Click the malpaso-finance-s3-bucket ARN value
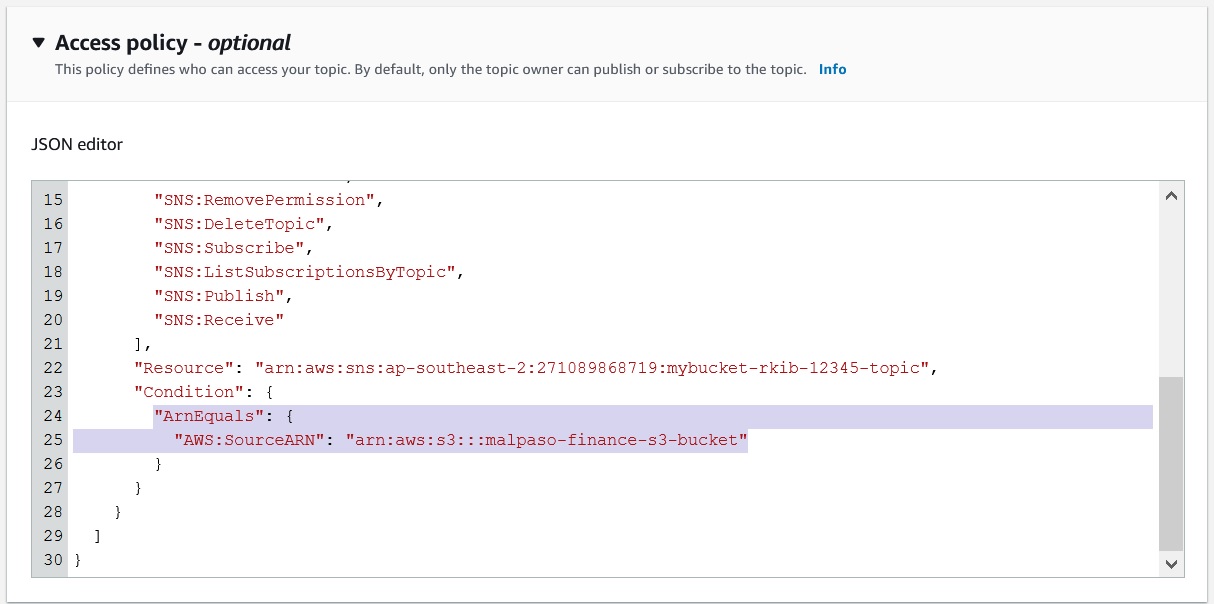The image size is (1214, 604). [x=546, y=440]
